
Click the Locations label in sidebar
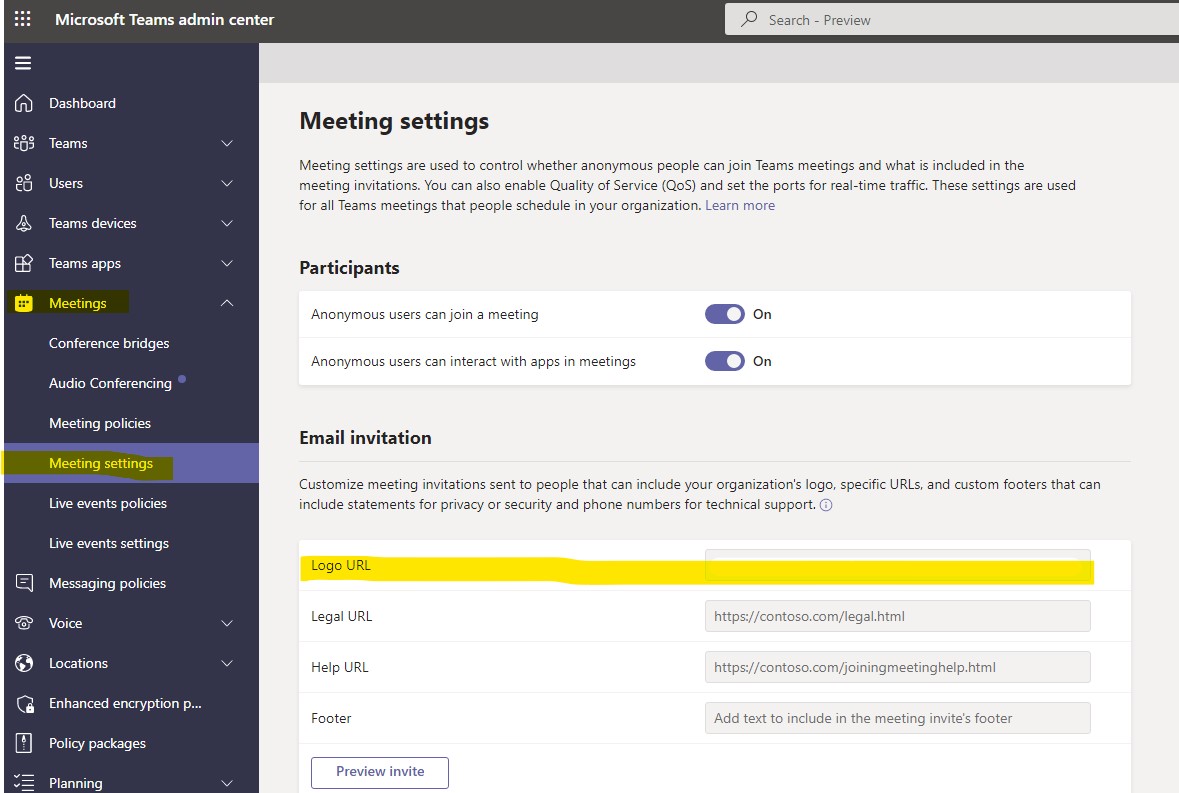78,663
